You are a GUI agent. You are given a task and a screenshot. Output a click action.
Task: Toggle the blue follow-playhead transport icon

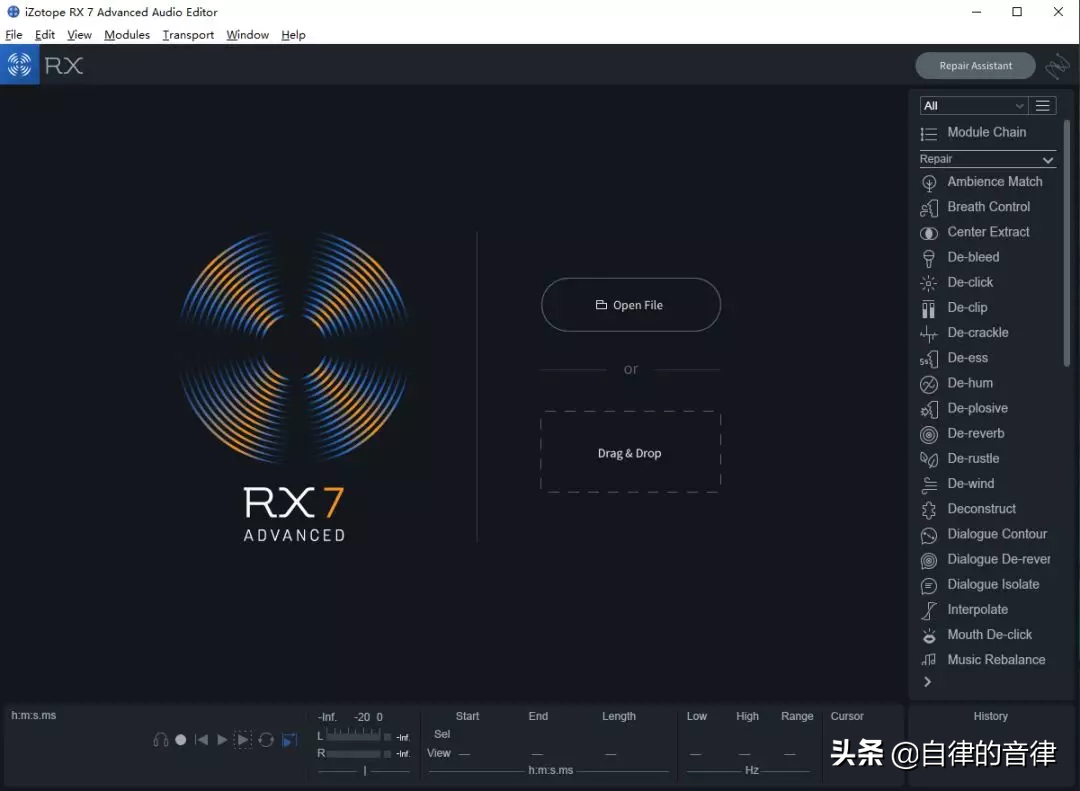coord(290,739)
